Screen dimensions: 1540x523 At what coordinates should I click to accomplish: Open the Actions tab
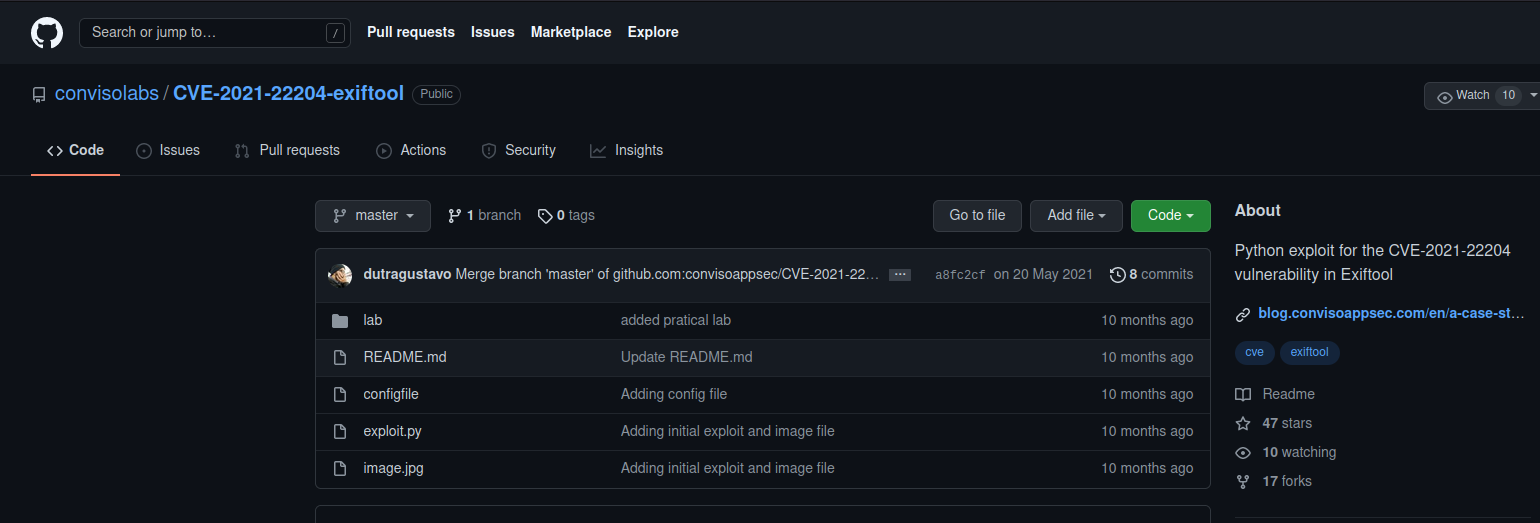pos(411,150)
